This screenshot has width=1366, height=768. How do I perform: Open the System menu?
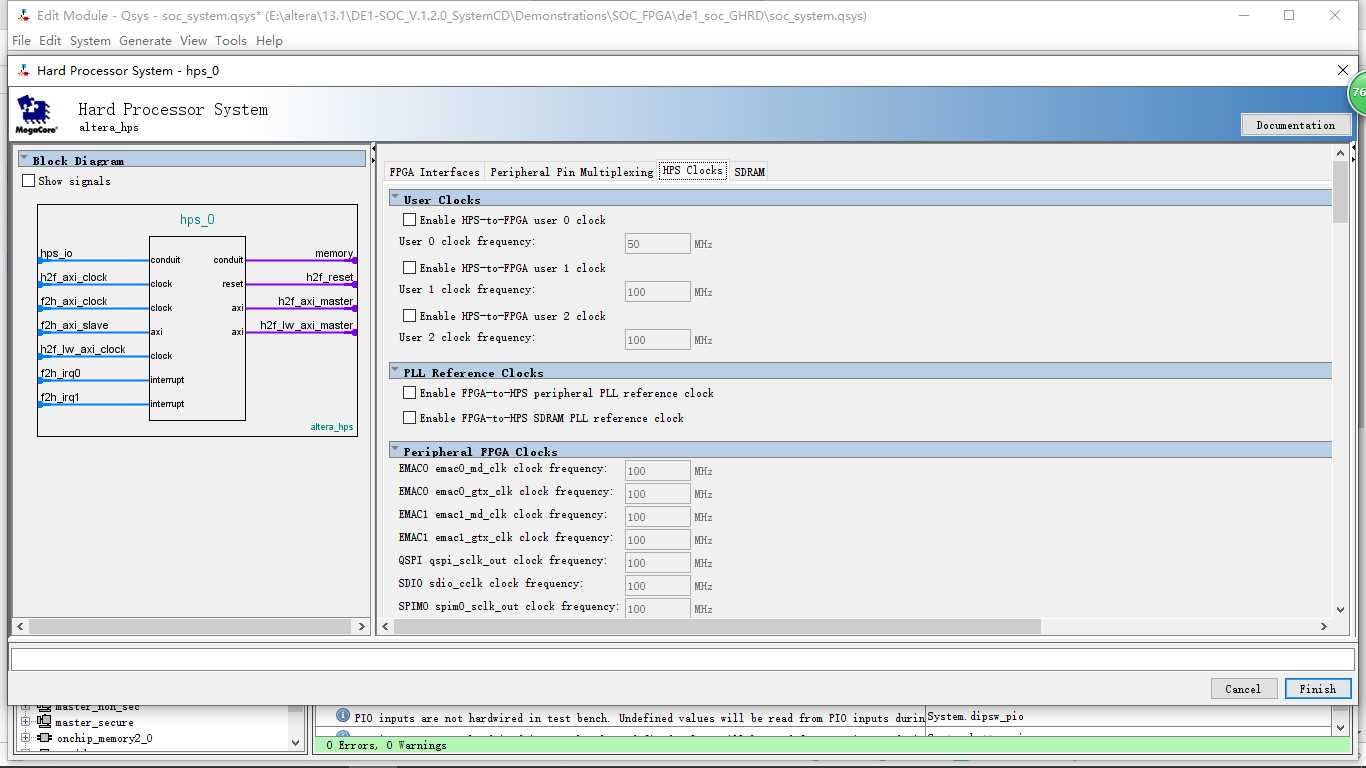pyautogui.click(x=90, y=41)
